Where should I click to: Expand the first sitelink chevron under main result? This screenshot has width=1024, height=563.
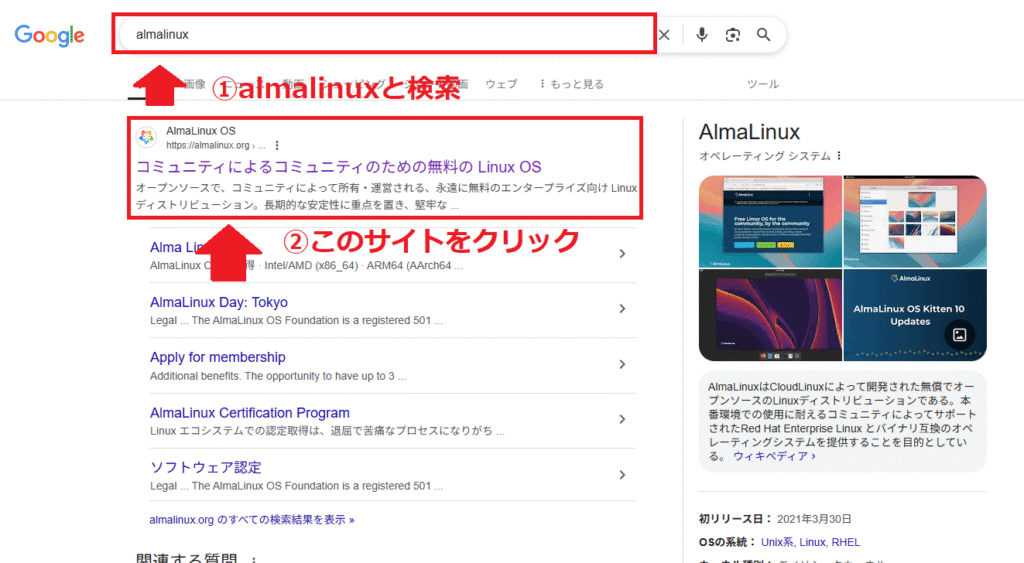click(622, 253)
